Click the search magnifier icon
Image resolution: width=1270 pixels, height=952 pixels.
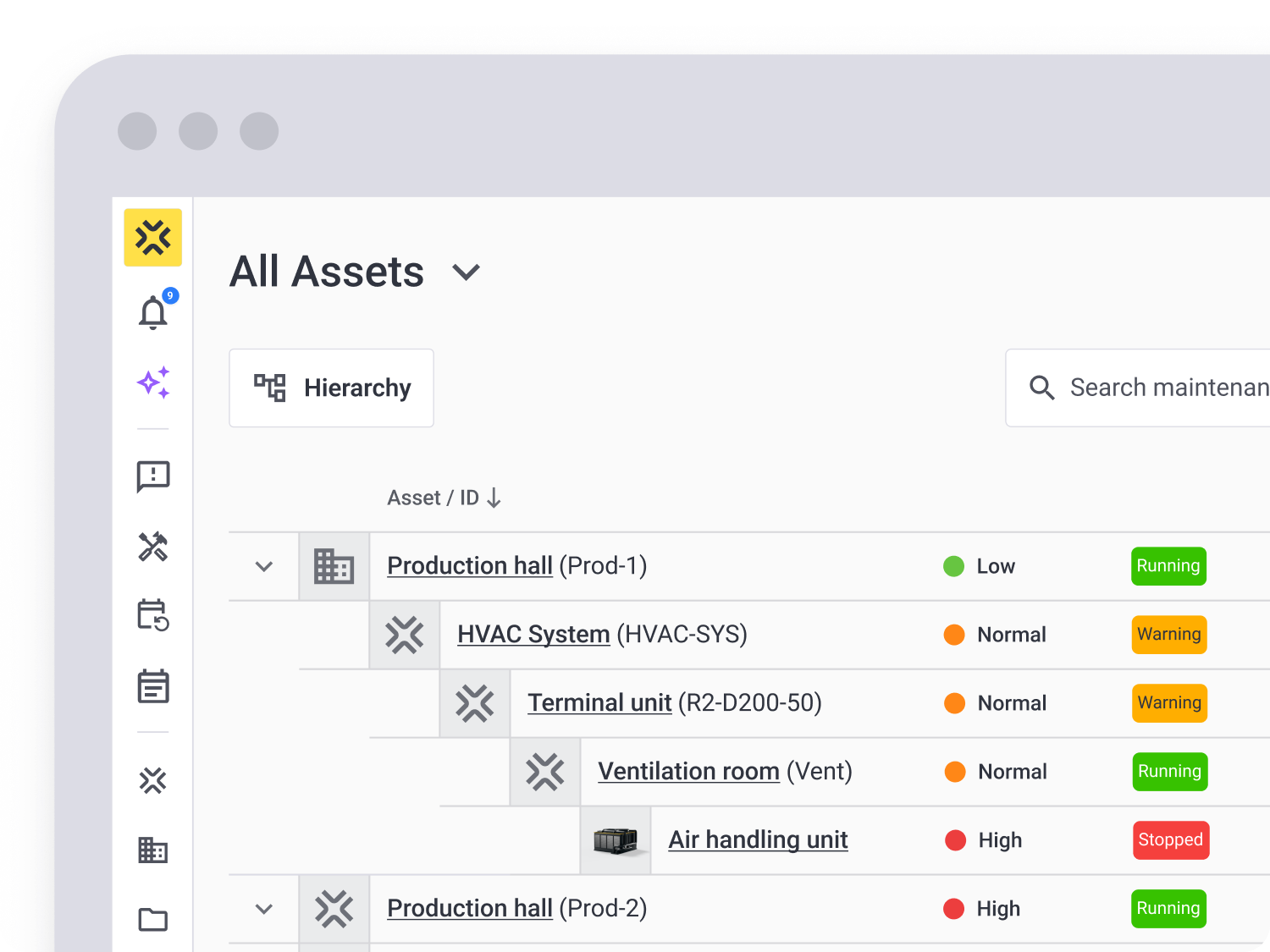(1041, 388)
